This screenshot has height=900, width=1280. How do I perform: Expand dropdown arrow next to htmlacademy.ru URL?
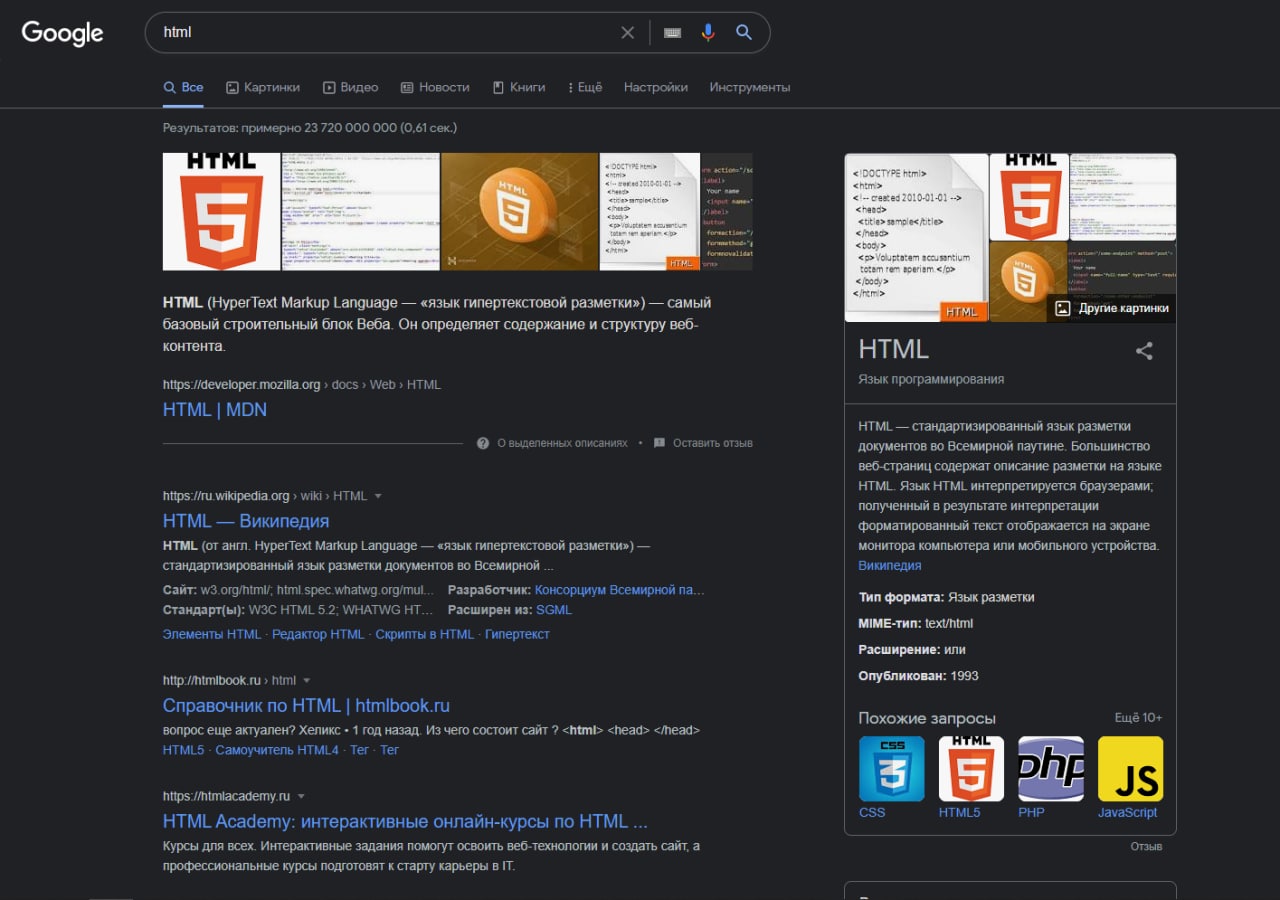pyautogui.click(x=301, y=797)
